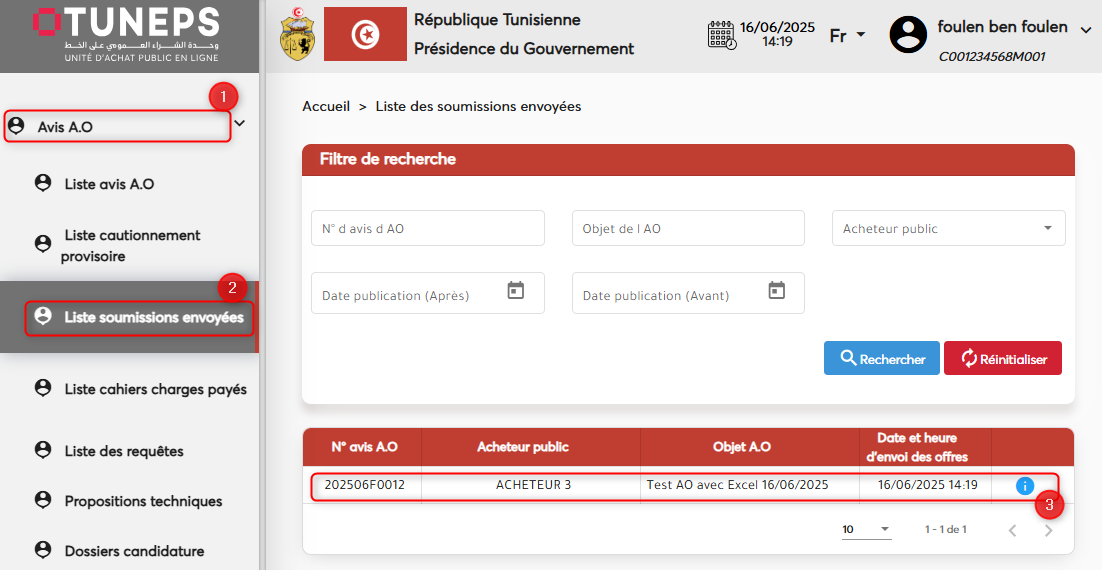Screen dimensions: 1102x570
Task: Open calendar picker for Date publication (Après)
Action: coord(516,291)
